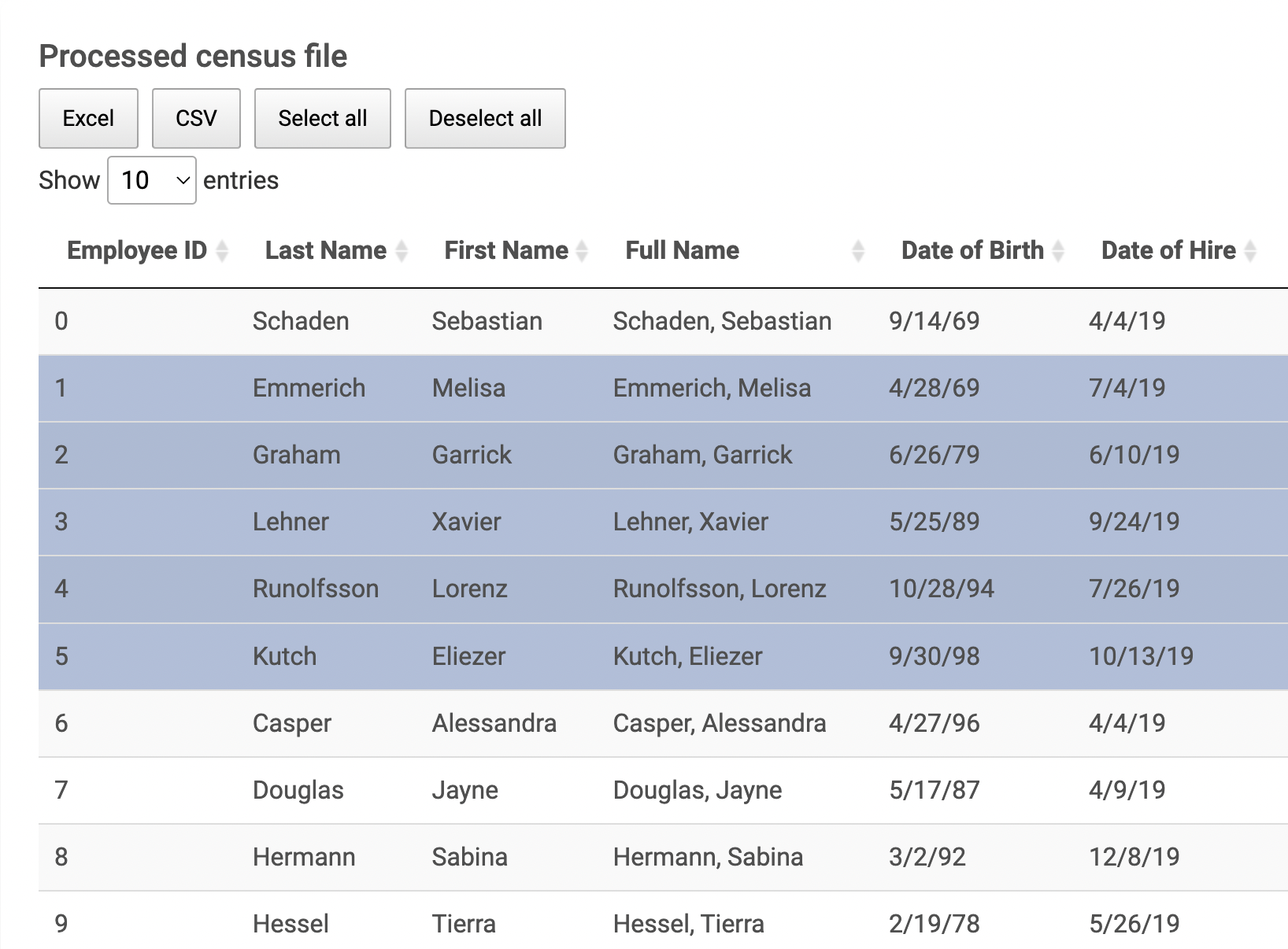Sort by Date of Birth arrows
The height and width of the screenshot is (949, 1288).
(1058, 251)
